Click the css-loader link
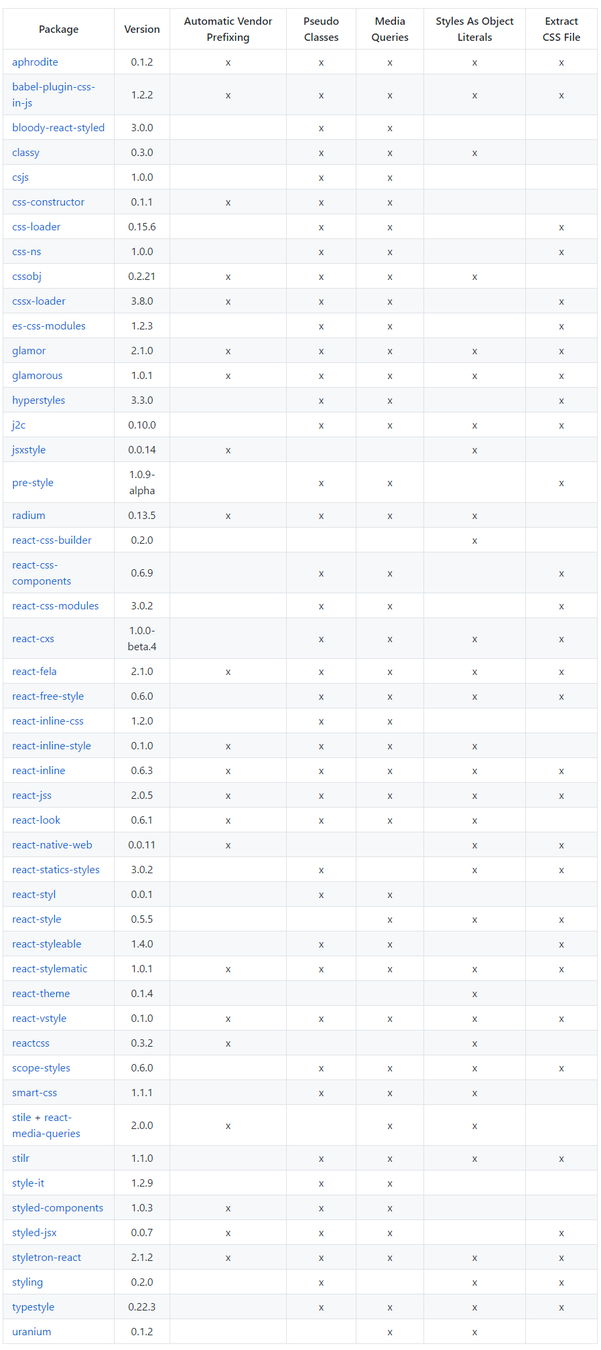601x1350 pixels. pyautogui.click(x=36, y=227)
